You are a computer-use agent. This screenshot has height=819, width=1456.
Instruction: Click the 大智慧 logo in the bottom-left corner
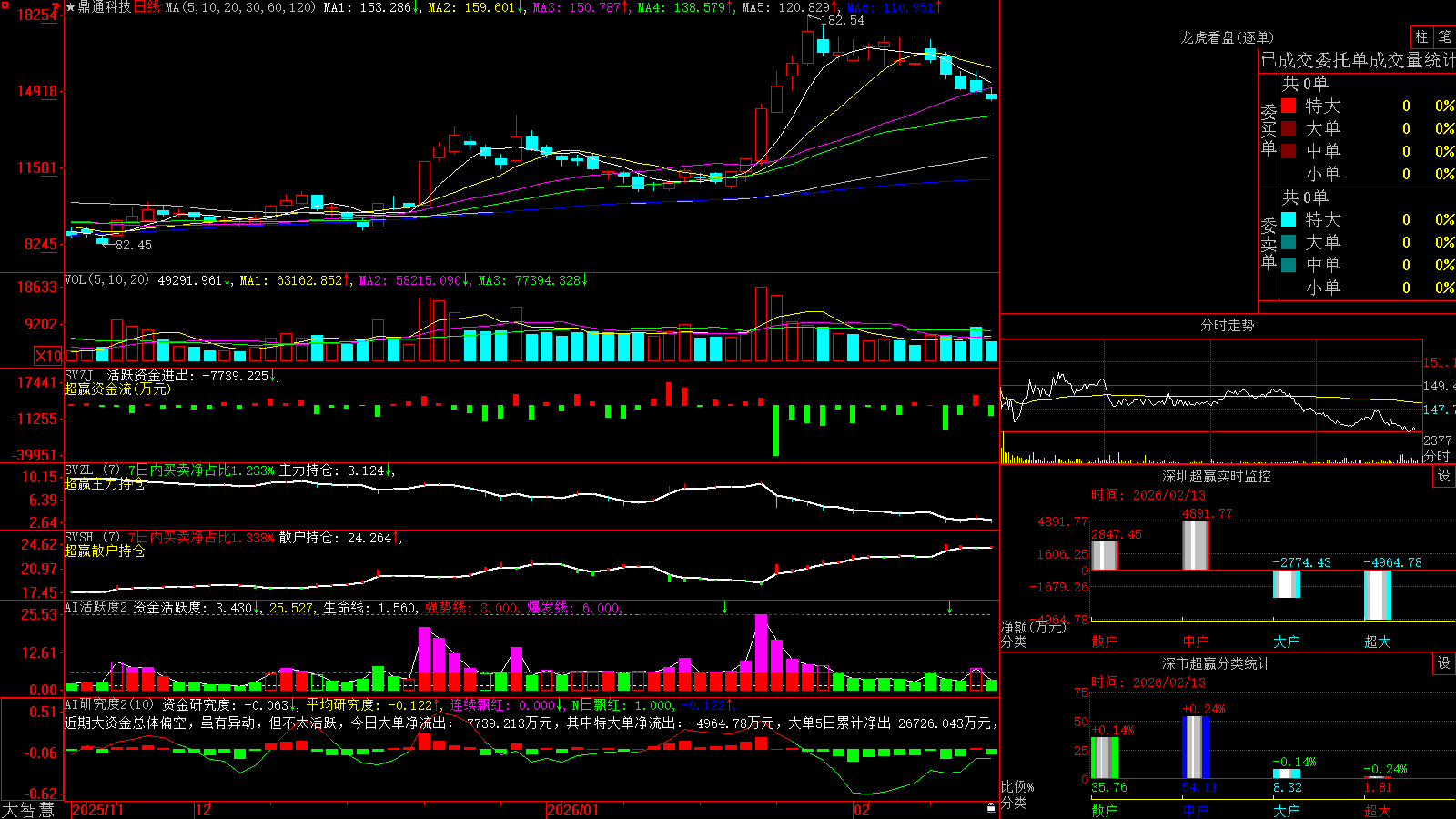tap(28, 809)
